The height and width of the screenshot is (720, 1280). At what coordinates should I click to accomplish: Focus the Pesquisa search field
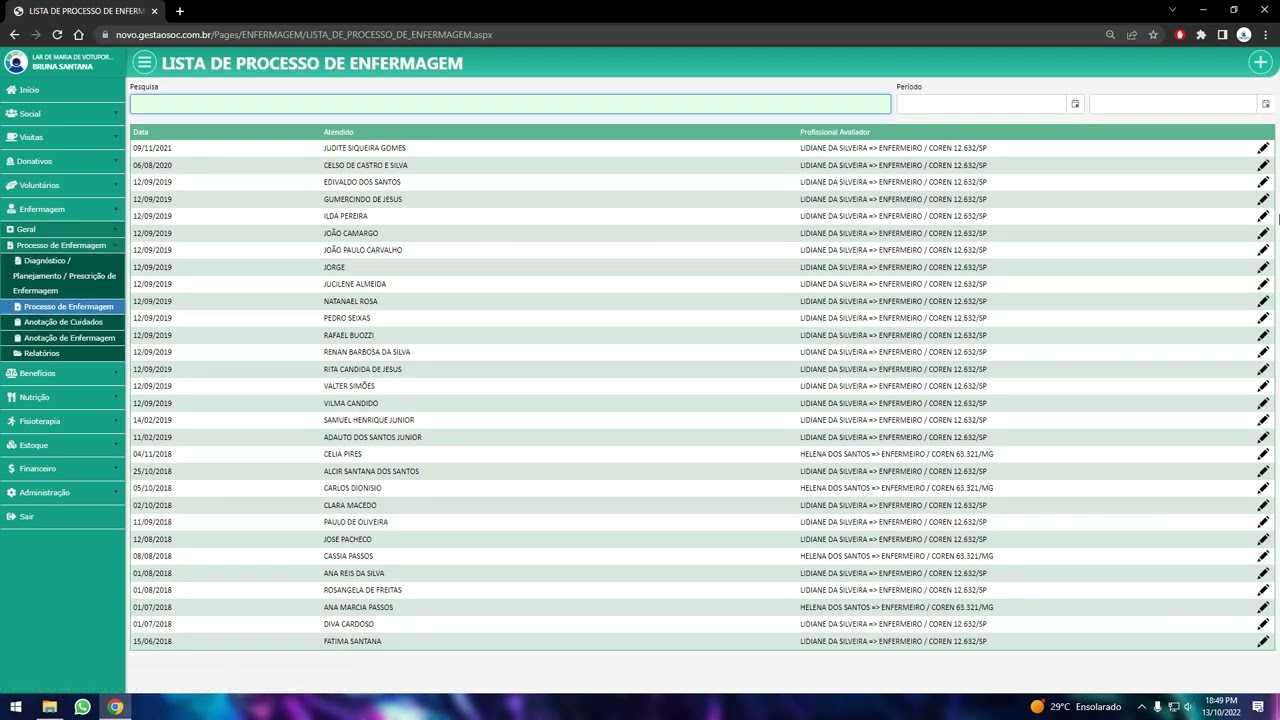509,104
